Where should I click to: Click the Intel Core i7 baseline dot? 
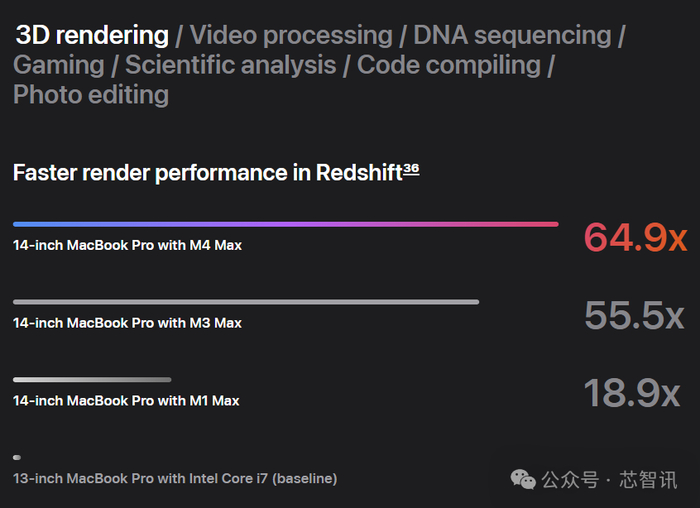(x=17, y=457)
